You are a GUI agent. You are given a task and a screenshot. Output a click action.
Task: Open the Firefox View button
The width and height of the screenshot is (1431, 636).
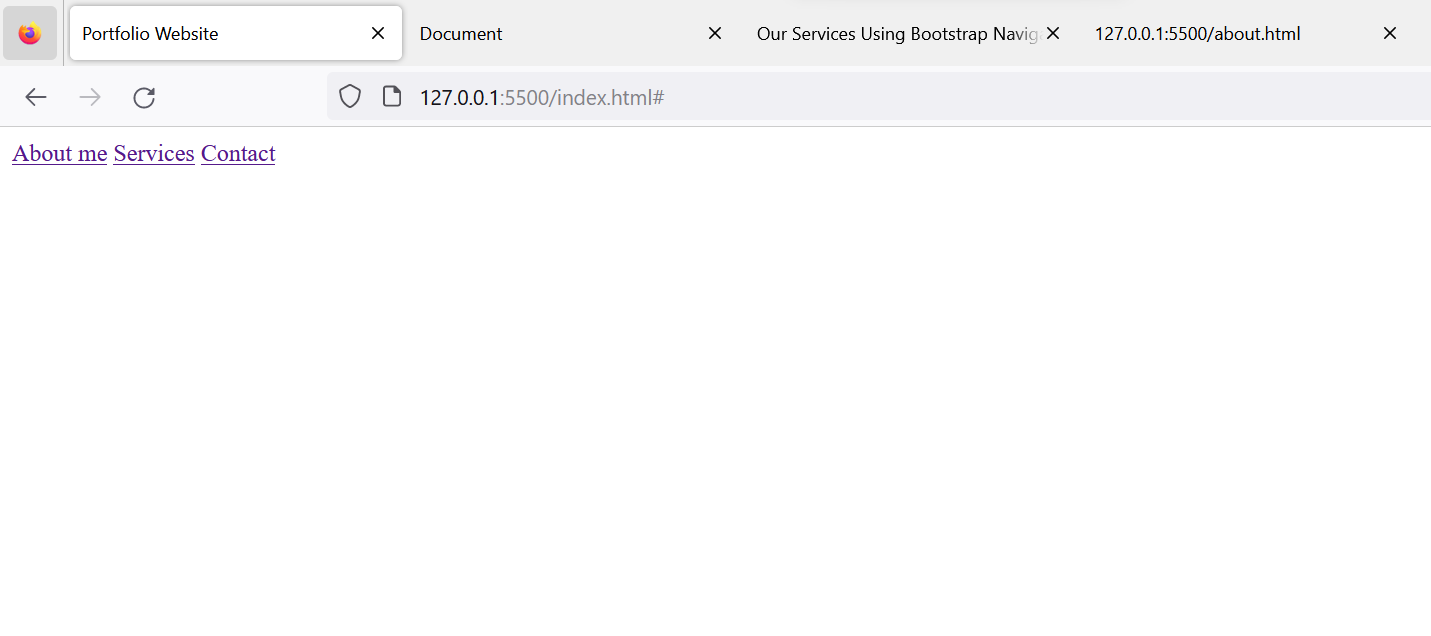point(30,33)
